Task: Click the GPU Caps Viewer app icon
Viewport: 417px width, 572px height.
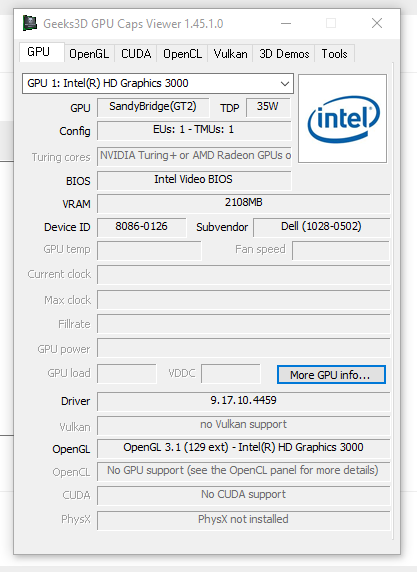Action: pos(30,23)
